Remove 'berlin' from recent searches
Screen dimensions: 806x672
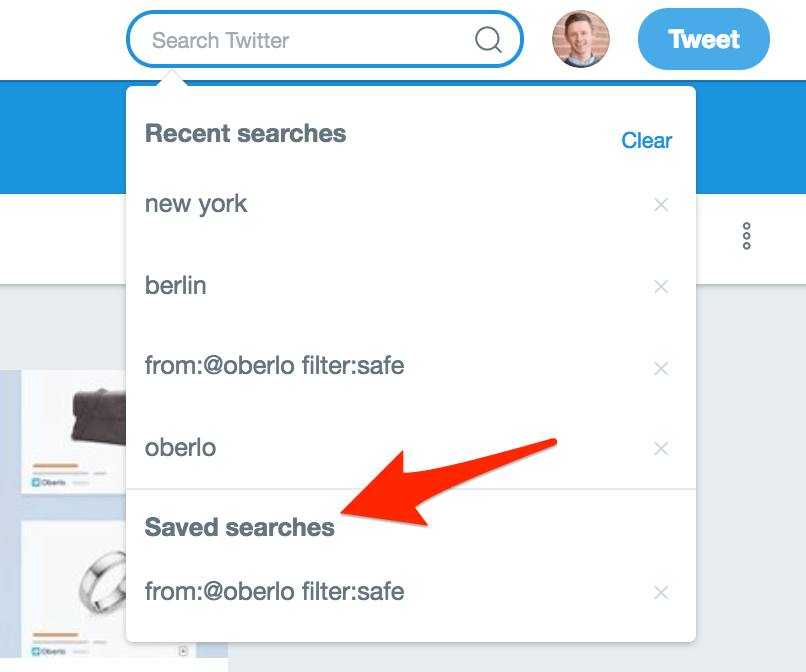(x=660, y=287)
